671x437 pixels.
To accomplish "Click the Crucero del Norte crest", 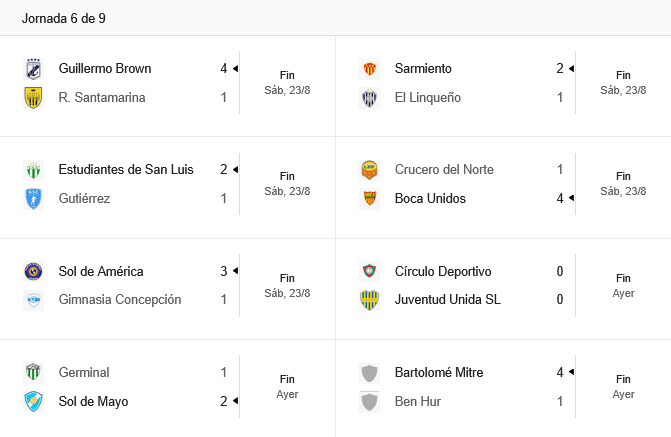I will (x=369, y=170).
